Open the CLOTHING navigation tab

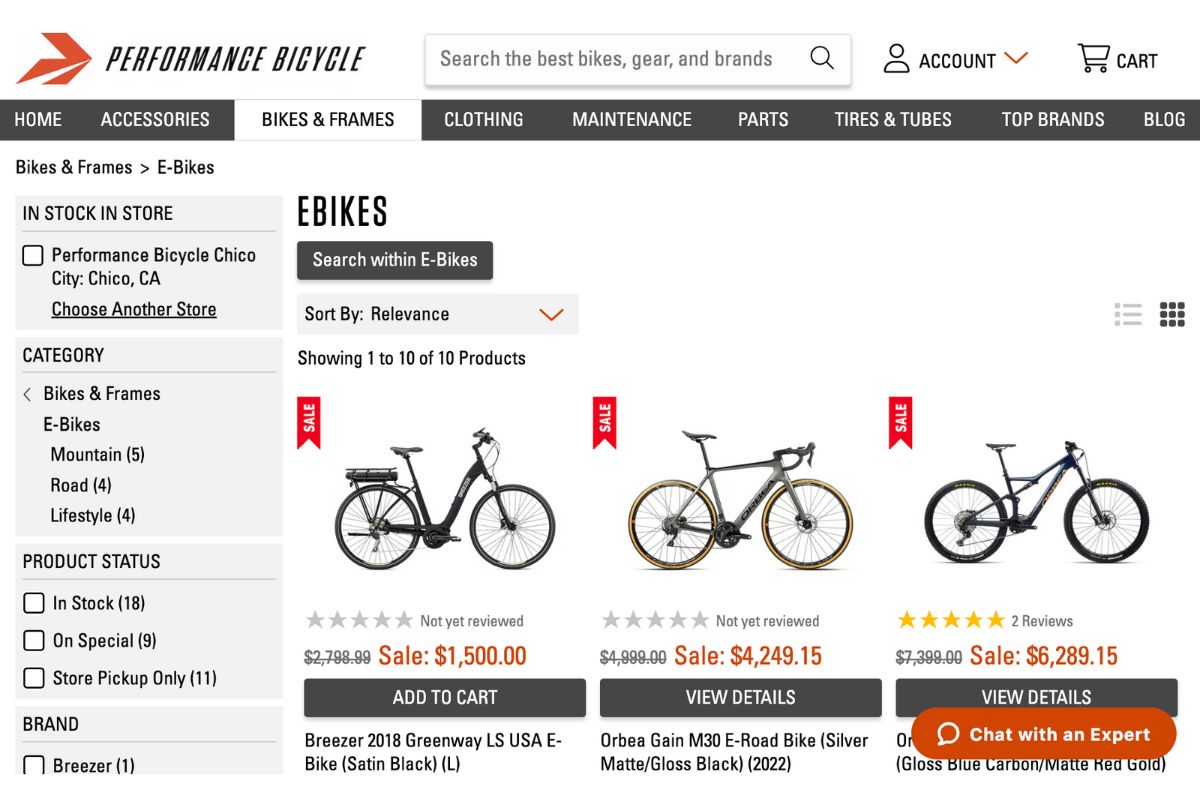point(484,119)
